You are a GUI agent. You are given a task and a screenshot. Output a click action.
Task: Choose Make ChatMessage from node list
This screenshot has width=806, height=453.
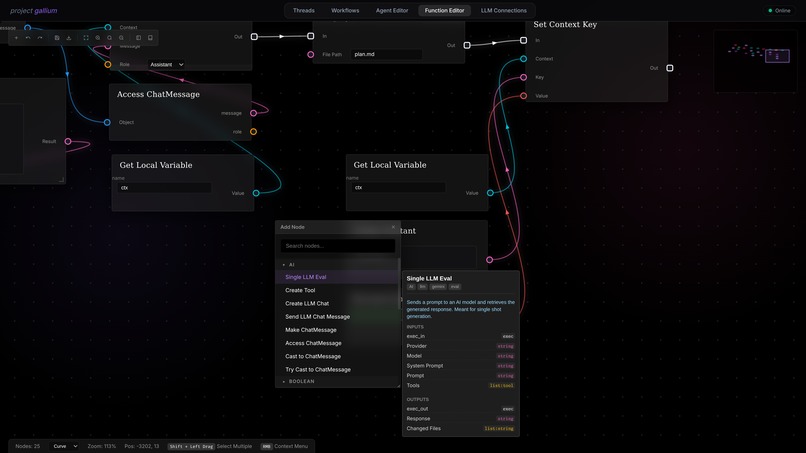pyautogui.click(x=337, y=330)
